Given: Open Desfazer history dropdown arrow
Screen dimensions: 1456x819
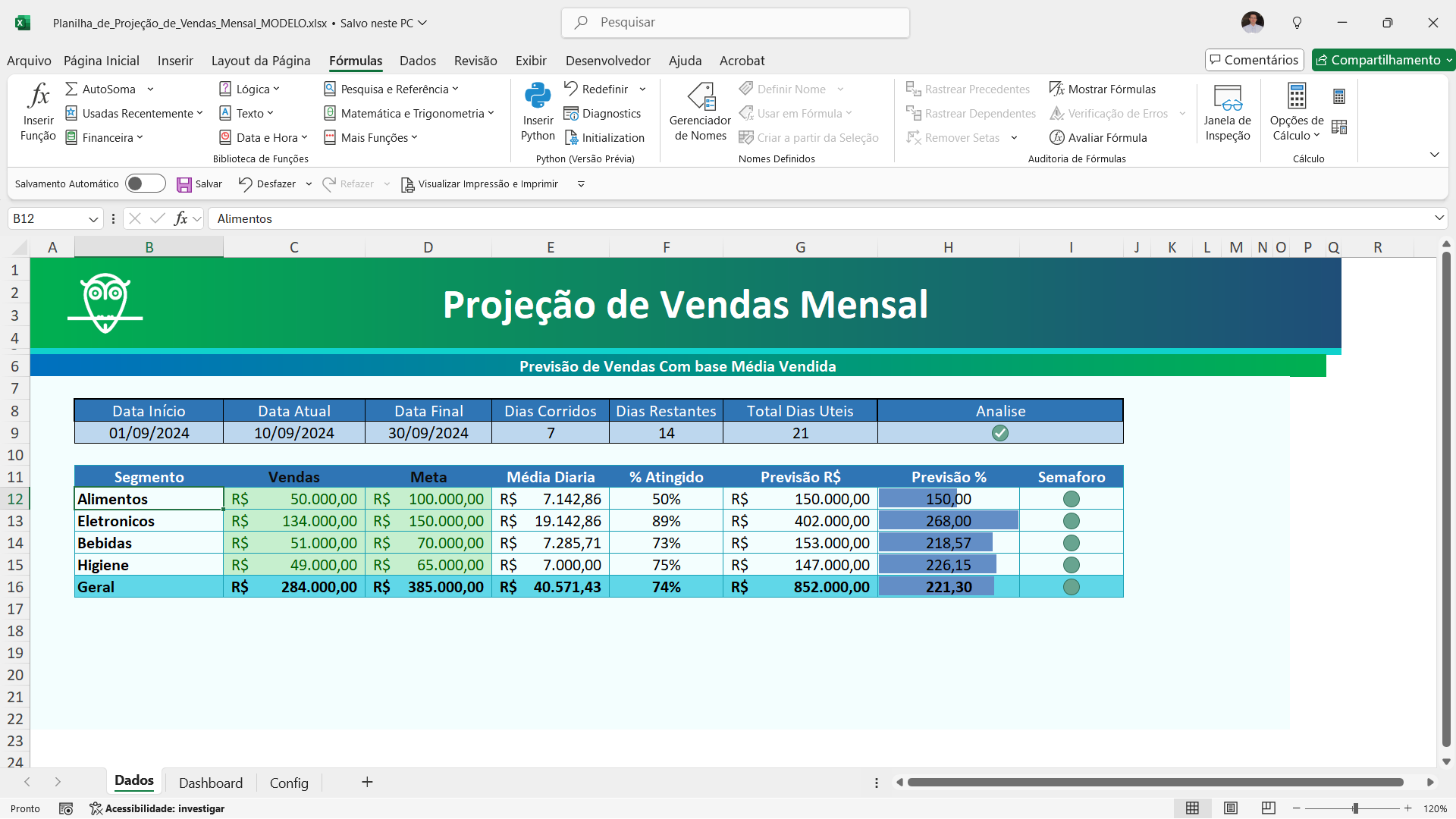Looking at the screenshot, I should tap(309, 184).
